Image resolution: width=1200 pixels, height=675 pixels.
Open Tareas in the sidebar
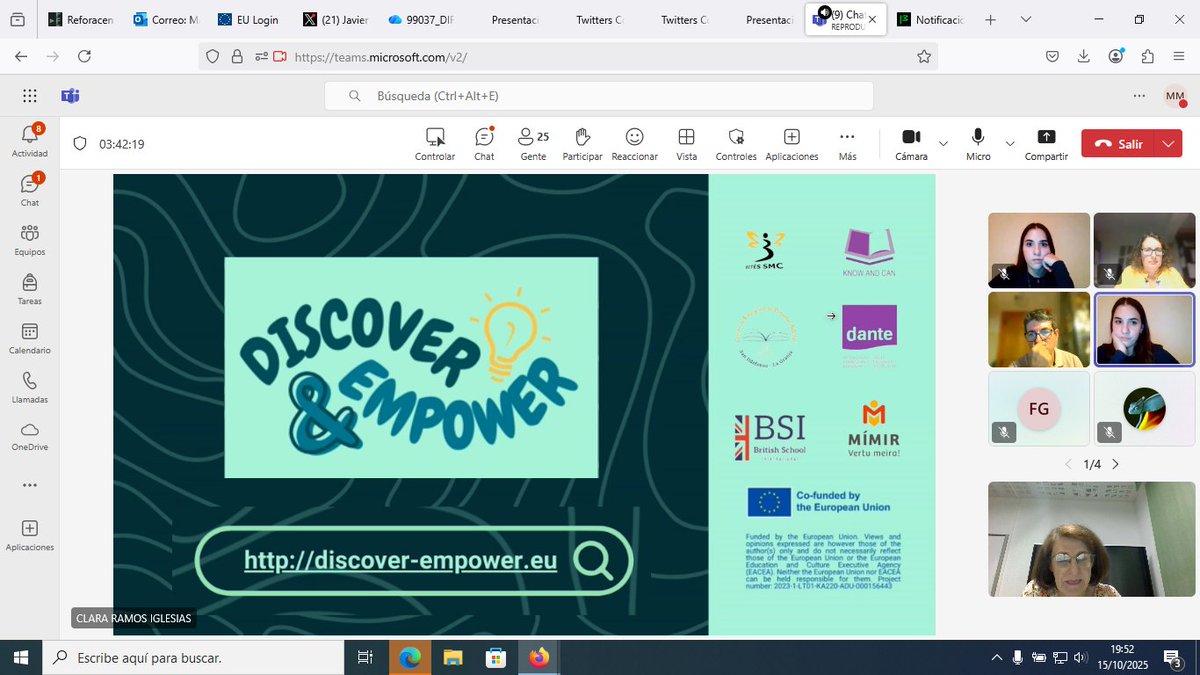[29, 288]
